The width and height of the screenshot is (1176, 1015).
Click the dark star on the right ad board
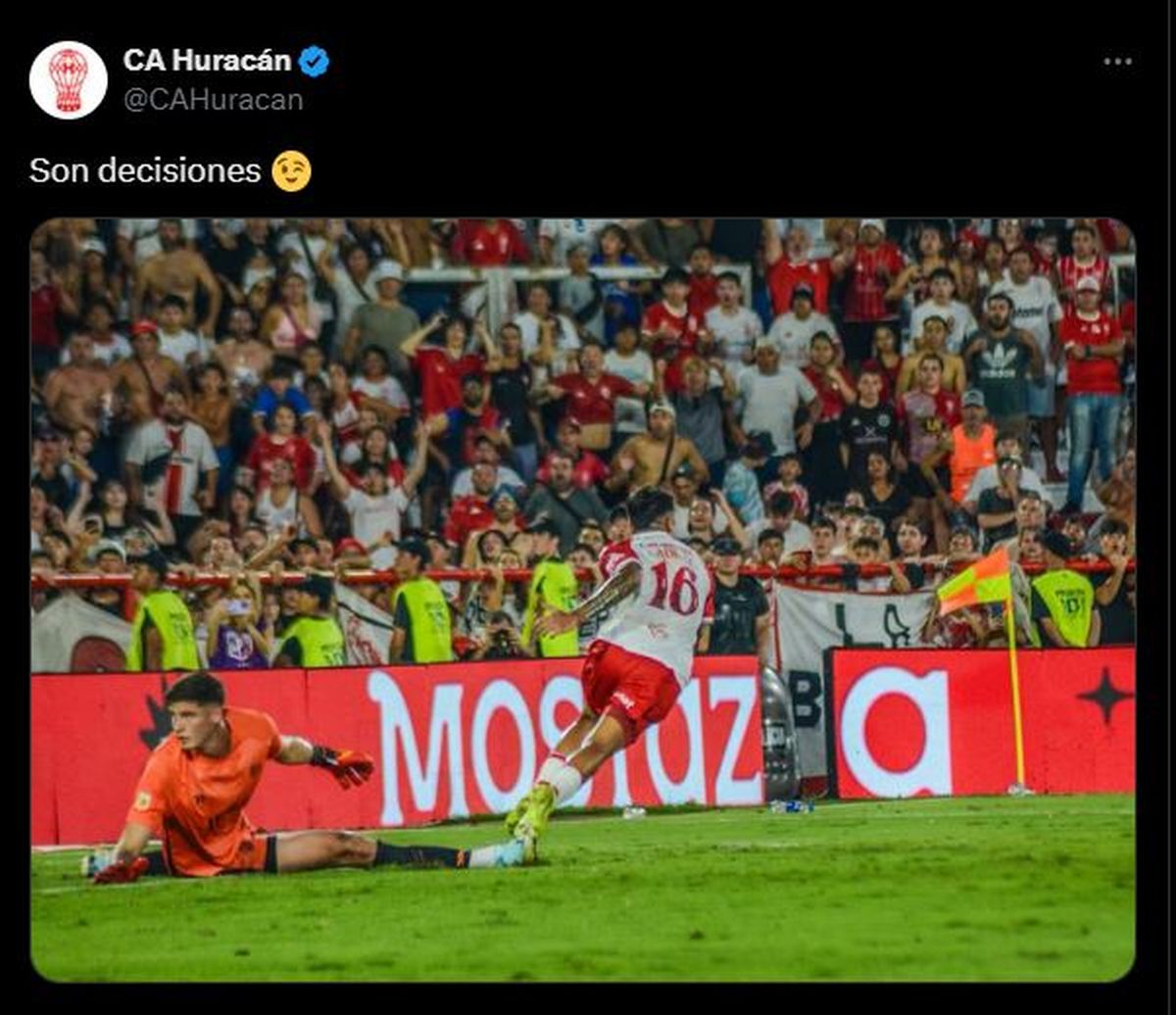[1104, 695]
